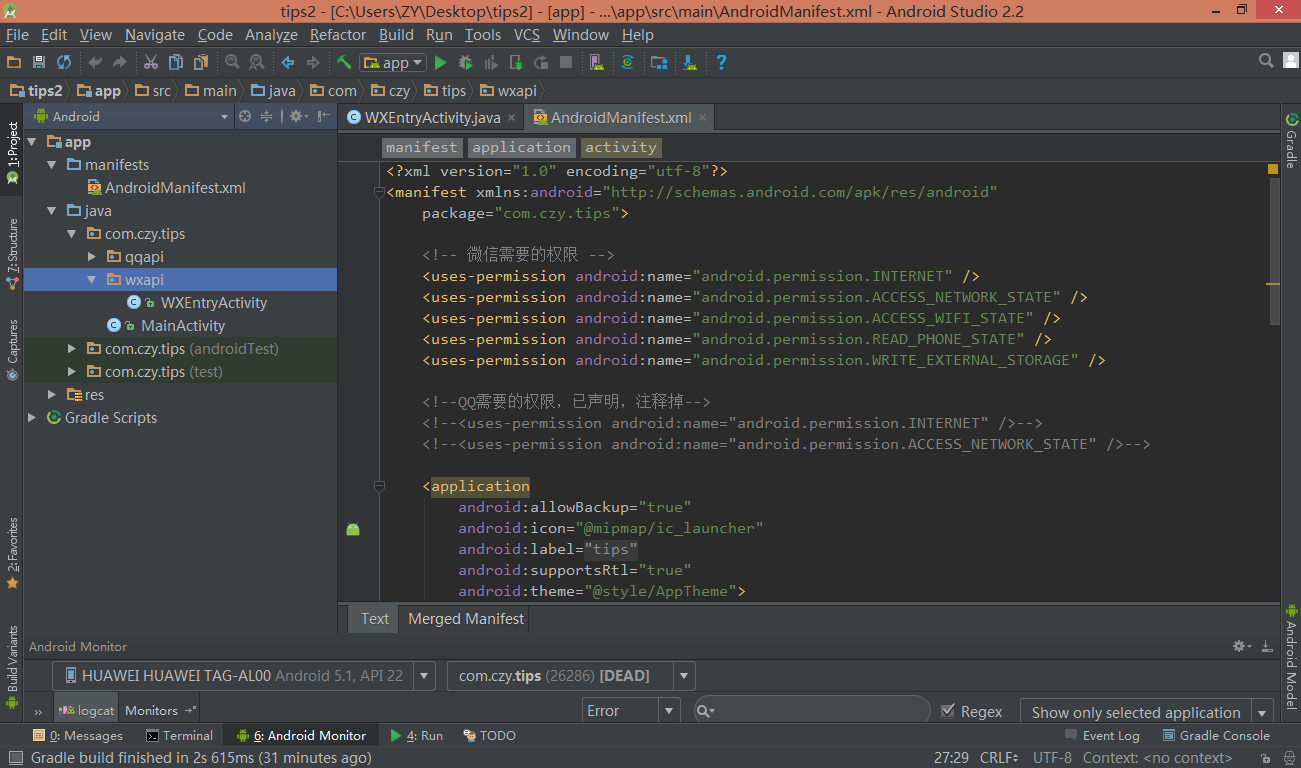Click the Collapse All icon in the Project panel

coord(267,117)
